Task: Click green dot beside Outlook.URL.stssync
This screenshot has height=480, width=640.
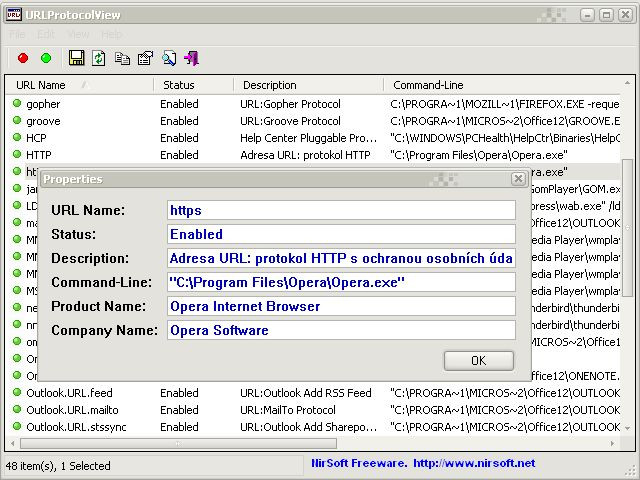Action: tap(17, 426)
